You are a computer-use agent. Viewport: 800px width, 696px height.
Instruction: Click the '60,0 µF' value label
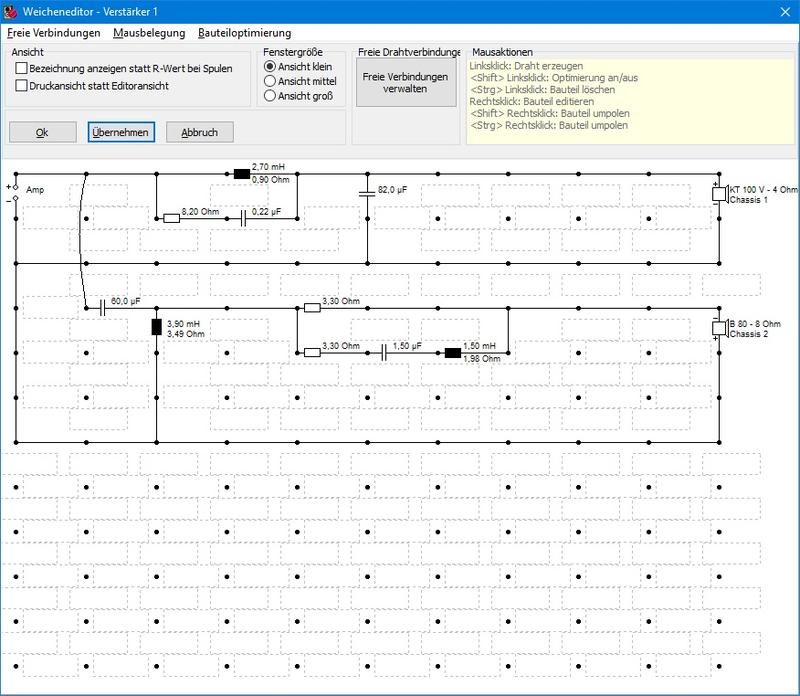click(x=126, y=301)
